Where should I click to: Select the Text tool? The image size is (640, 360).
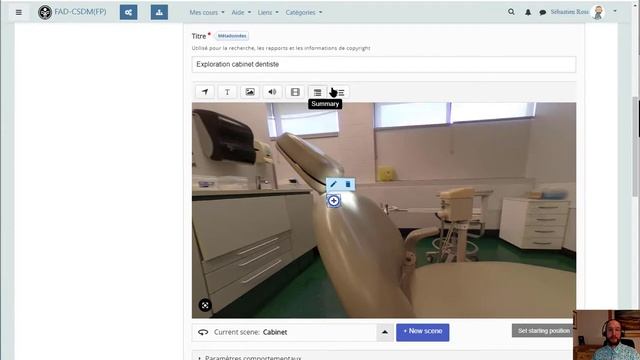pos(227,92)
